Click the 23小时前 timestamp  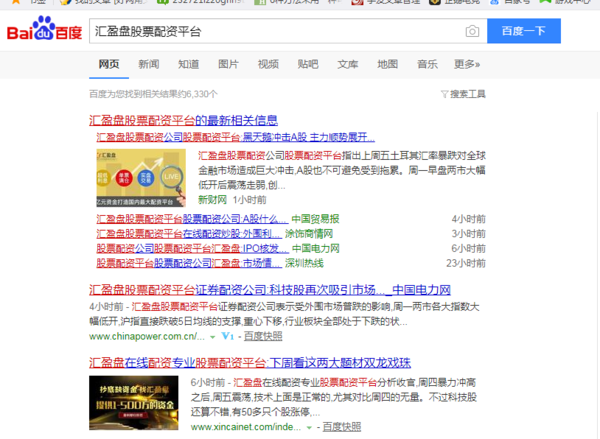(x=466, y=263)
